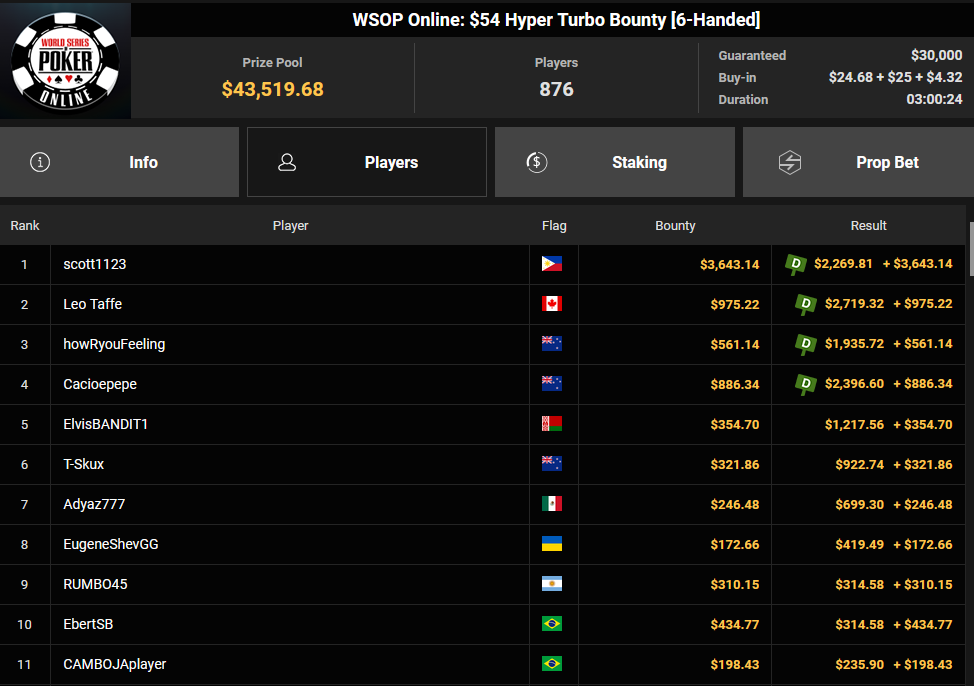Click the World Series of Poker Online logo
Image resolution: width=974 pixels, height=686 pixels.
click(x=65, y=61)
